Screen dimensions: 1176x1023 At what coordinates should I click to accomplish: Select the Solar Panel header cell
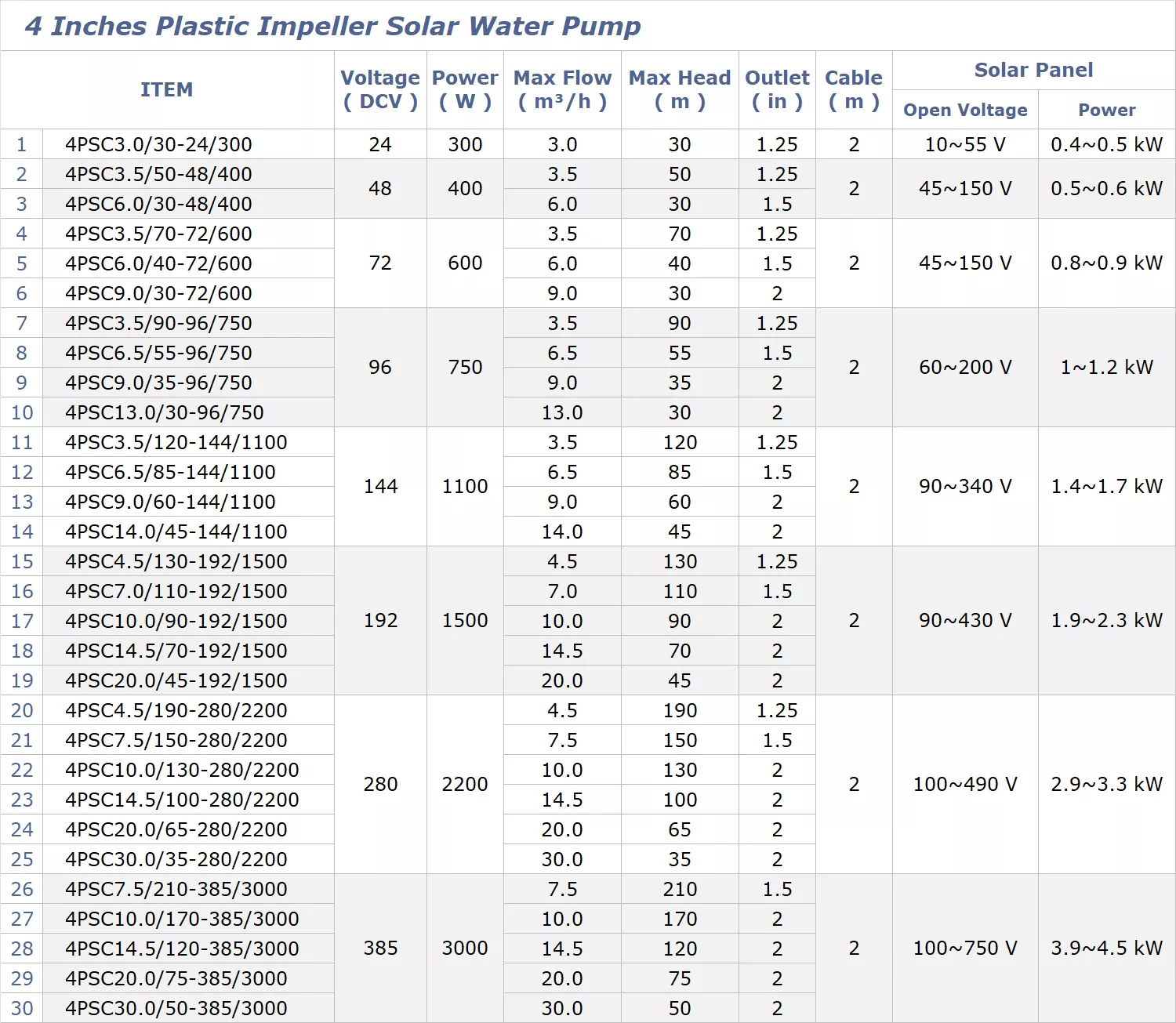1033,71
